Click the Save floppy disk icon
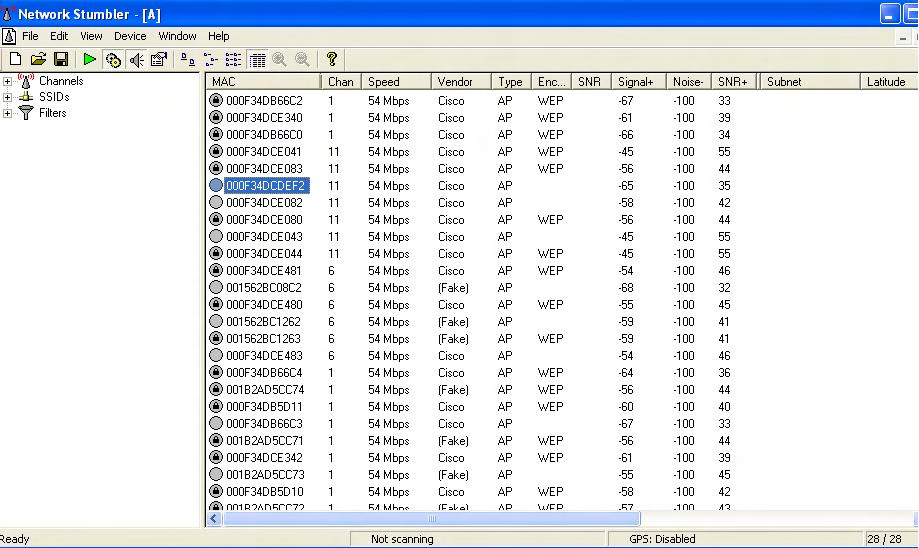919x548 pixels. (61, 59)
